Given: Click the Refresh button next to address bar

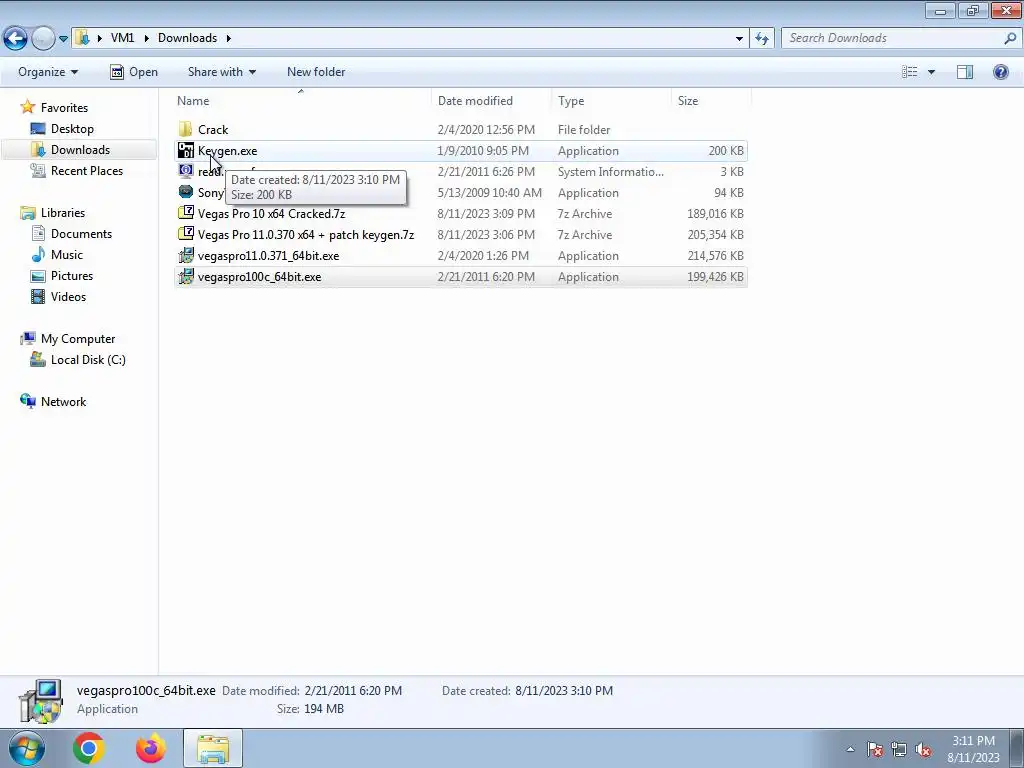Looking at the screenshot, I should click(761, 39).
